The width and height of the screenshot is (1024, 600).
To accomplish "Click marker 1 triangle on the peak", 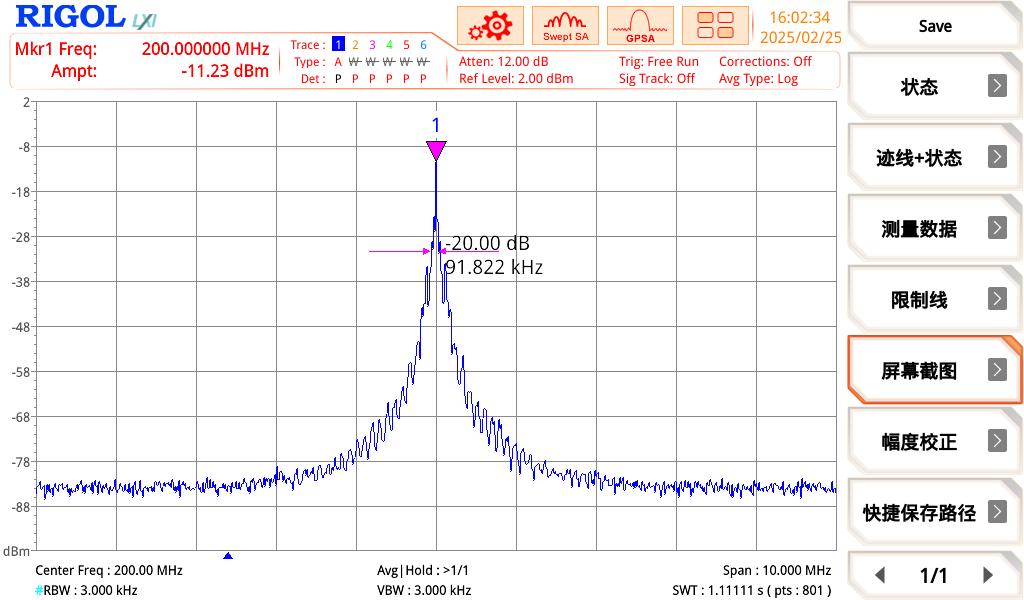I will click(x=436, y=150).
